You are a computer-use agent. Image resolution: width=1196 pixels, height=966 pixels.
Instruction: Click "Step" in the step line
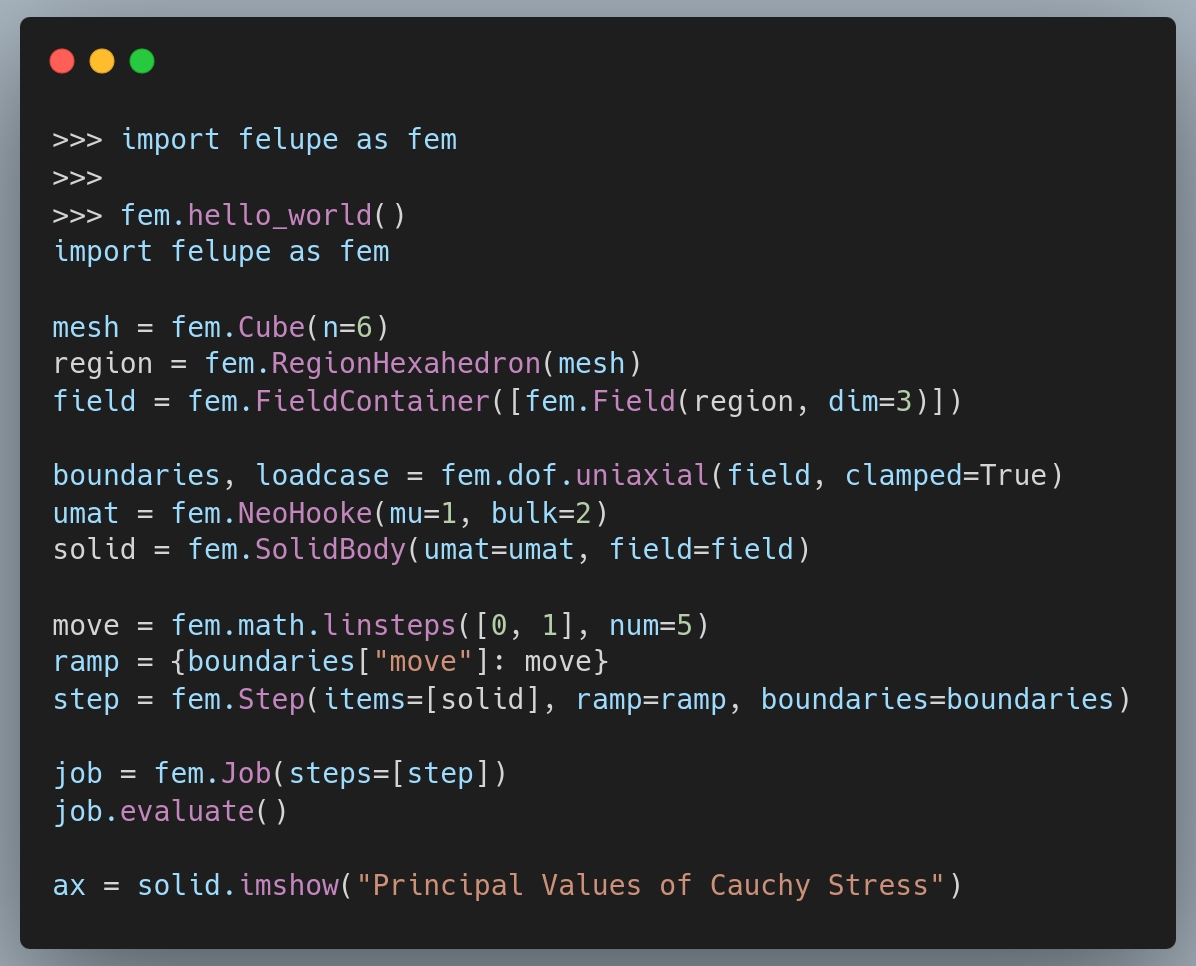(x=272, y=700)
